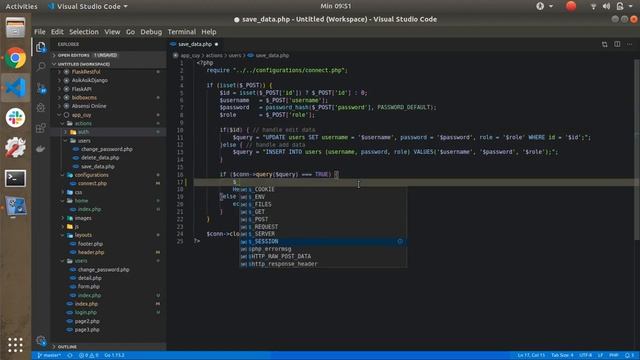Open the Selection menu
Screen dimensions: 640x360
(x=84, y=32)
